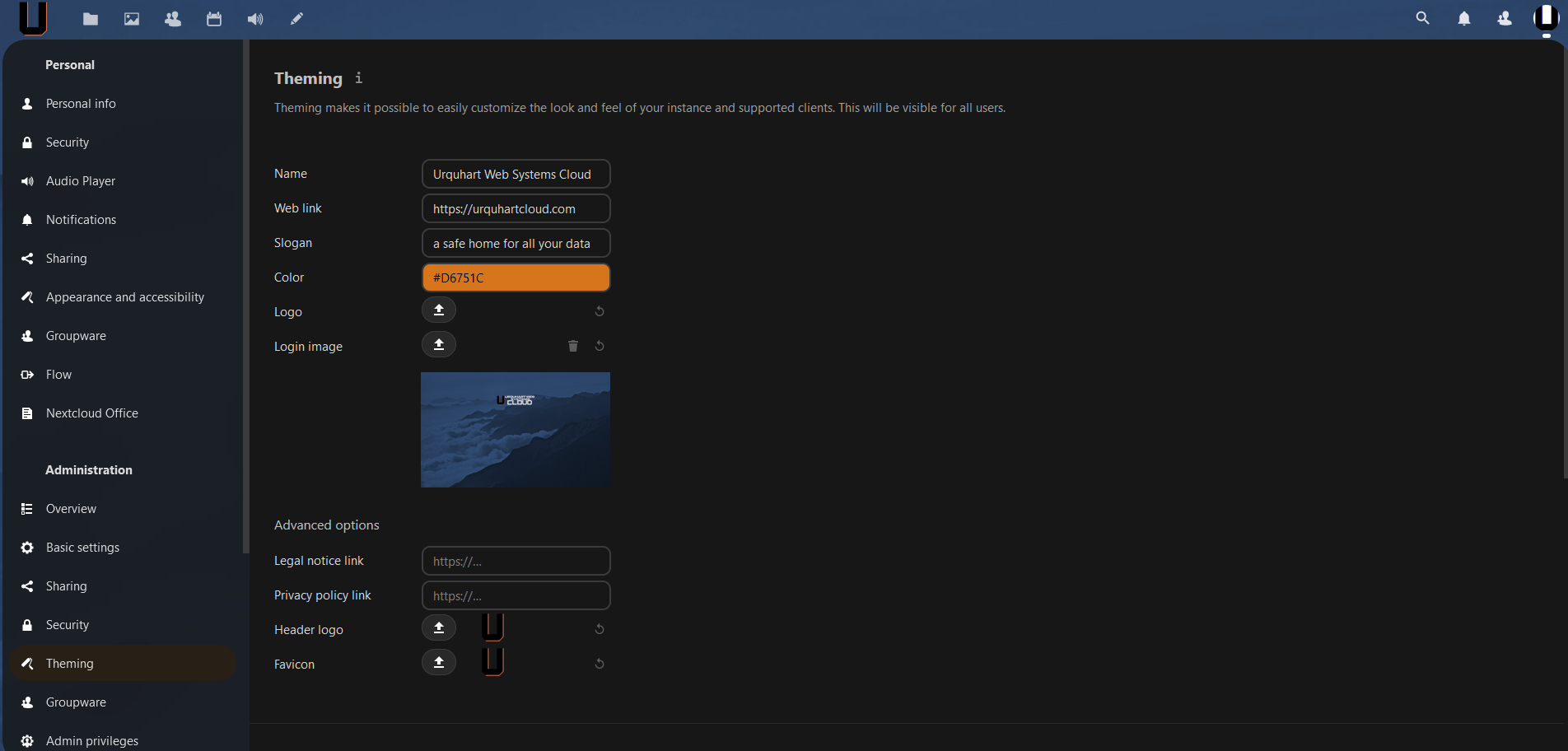
Task: Select Theming in Administration sidebar
Action: (124, 664)
